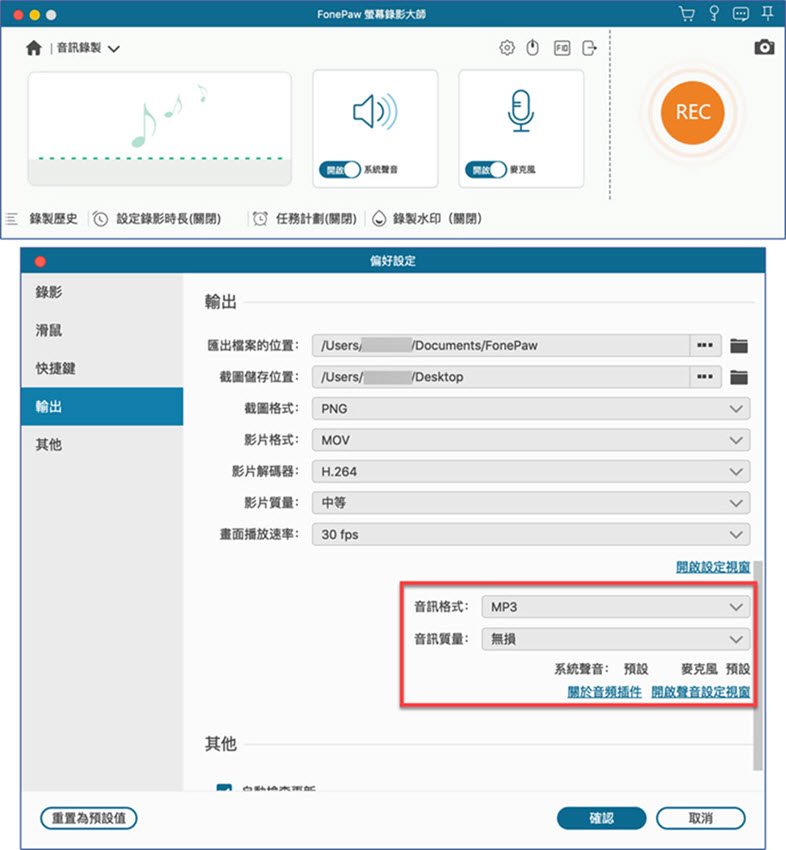Toggle the partially visible 其他 section checkbox
The image size is (786, 850).
point(224,788)
